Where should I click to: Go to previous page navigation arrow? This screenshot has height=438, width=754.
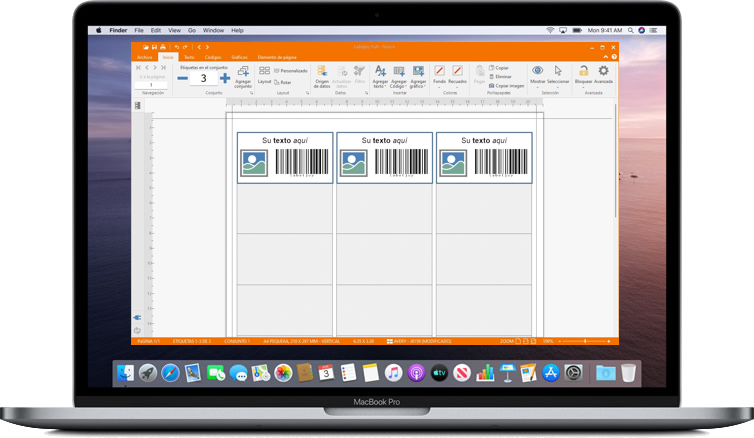click(147, 68)
